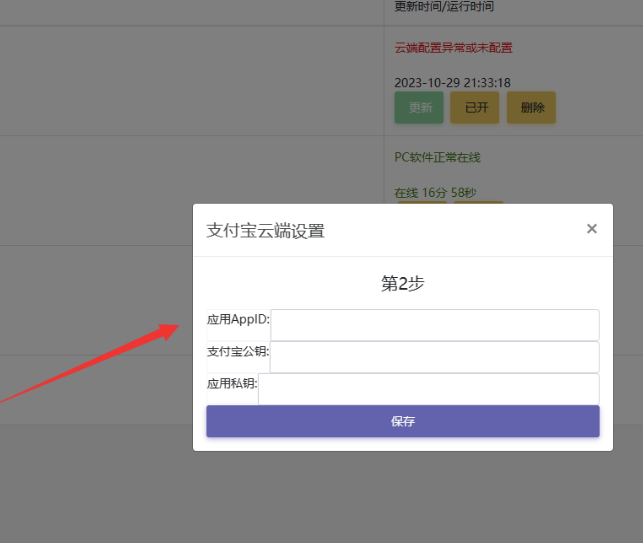Select the 应用私钥 input field
643x543 pixels.
click(429, 389)
